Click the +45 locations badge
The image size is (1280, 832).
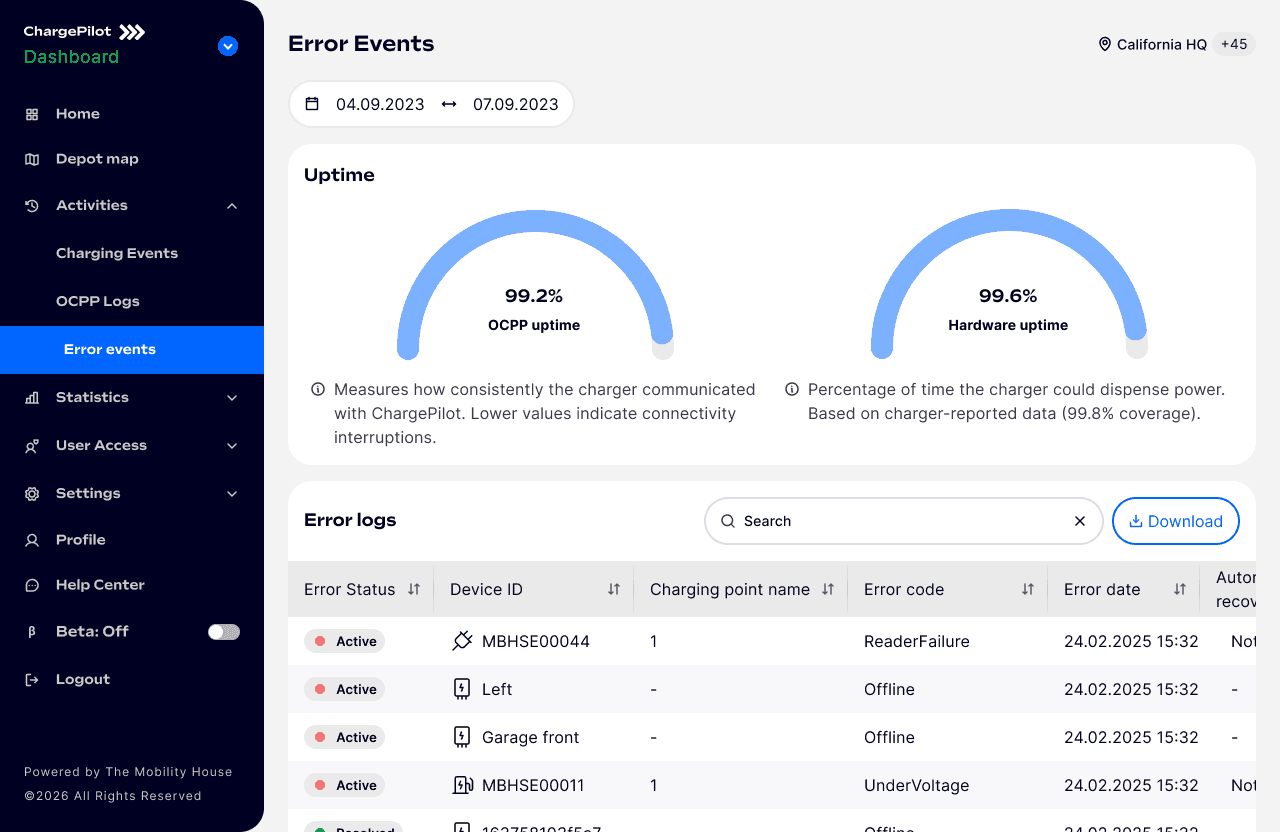click(1234, 44)
